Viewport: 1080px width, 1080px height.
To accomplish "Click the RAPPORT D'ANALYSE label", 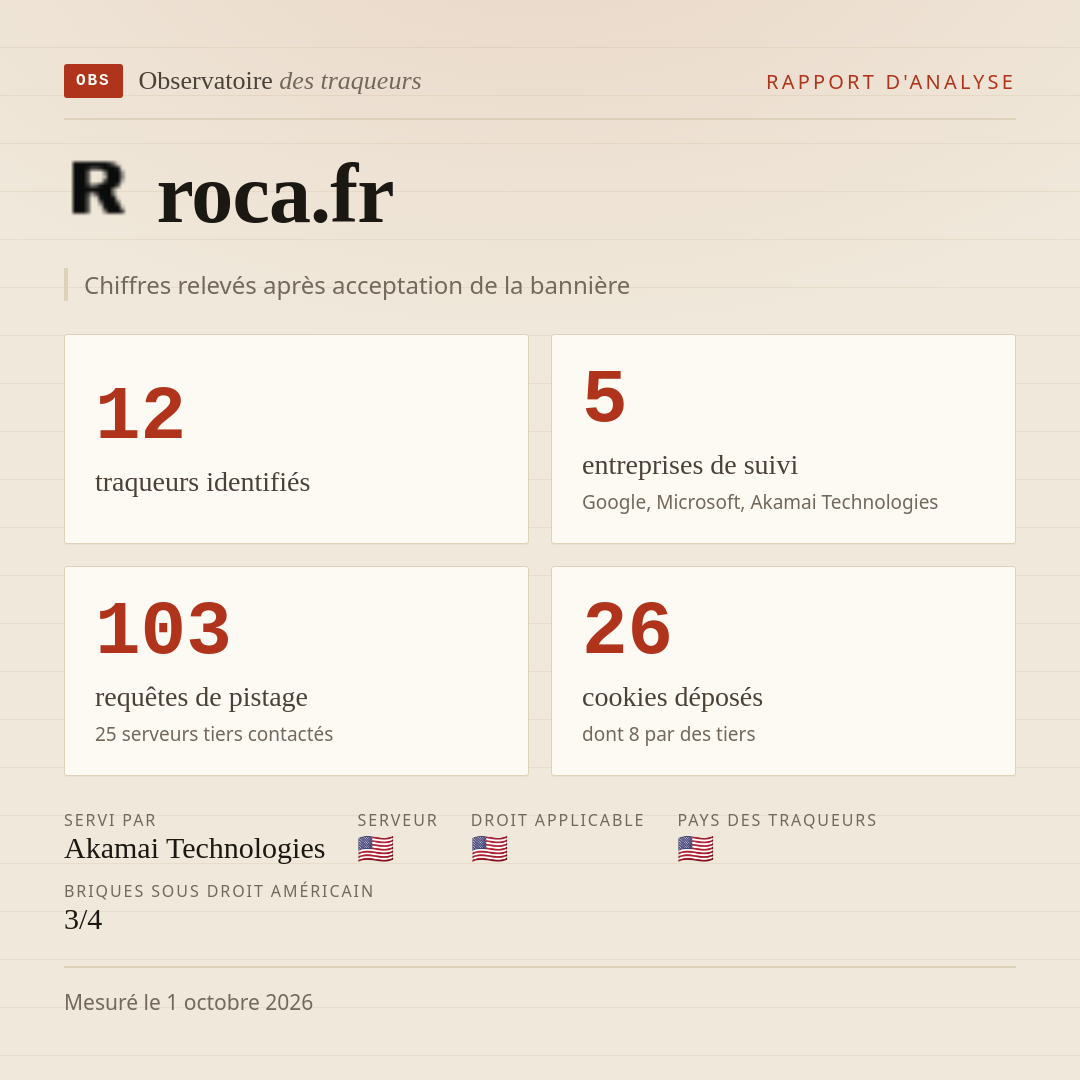I will [891, 82].
